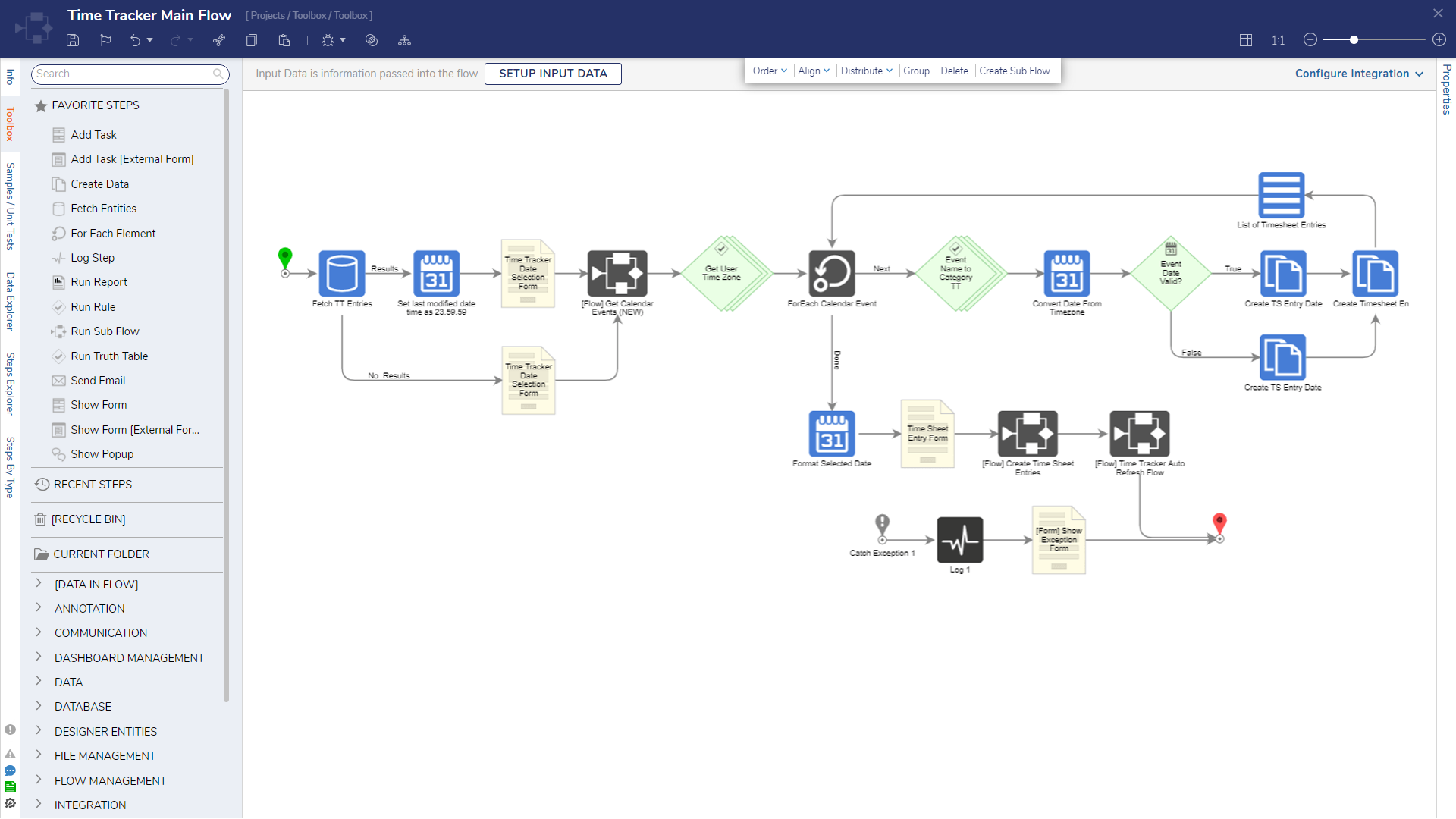Click the SETUP INPUT DATA button
This screenshot has height=819, width=1456.
click(x=553, y=74)
